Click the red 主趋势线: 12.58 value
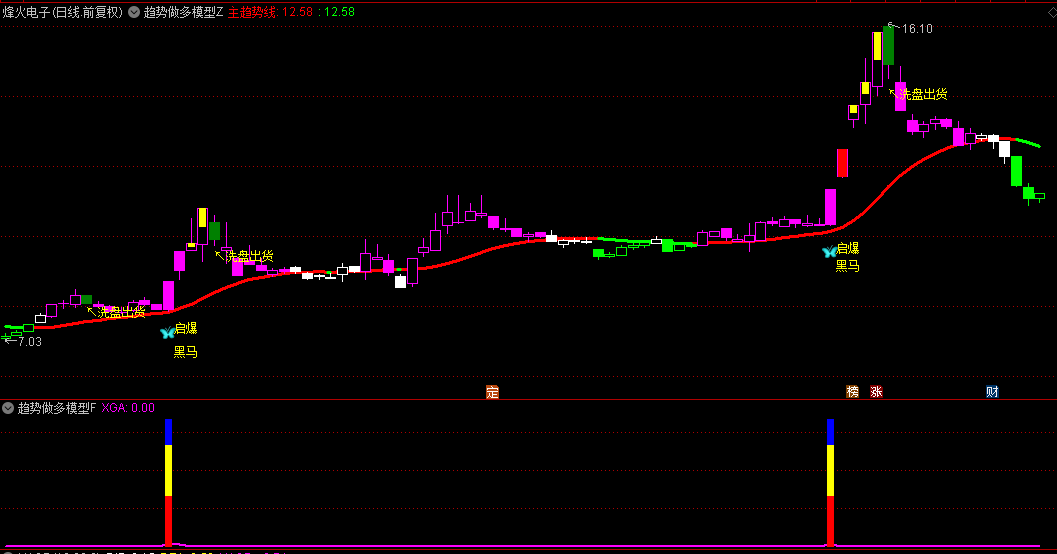The width and height of the screenshot is (1057, 554). coord(270,12)
